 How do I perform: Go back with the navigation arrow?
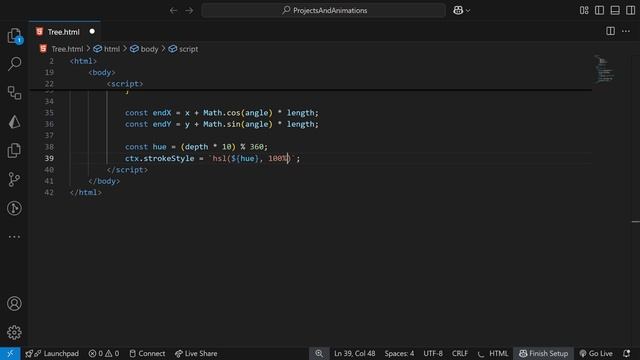[173, 11]
